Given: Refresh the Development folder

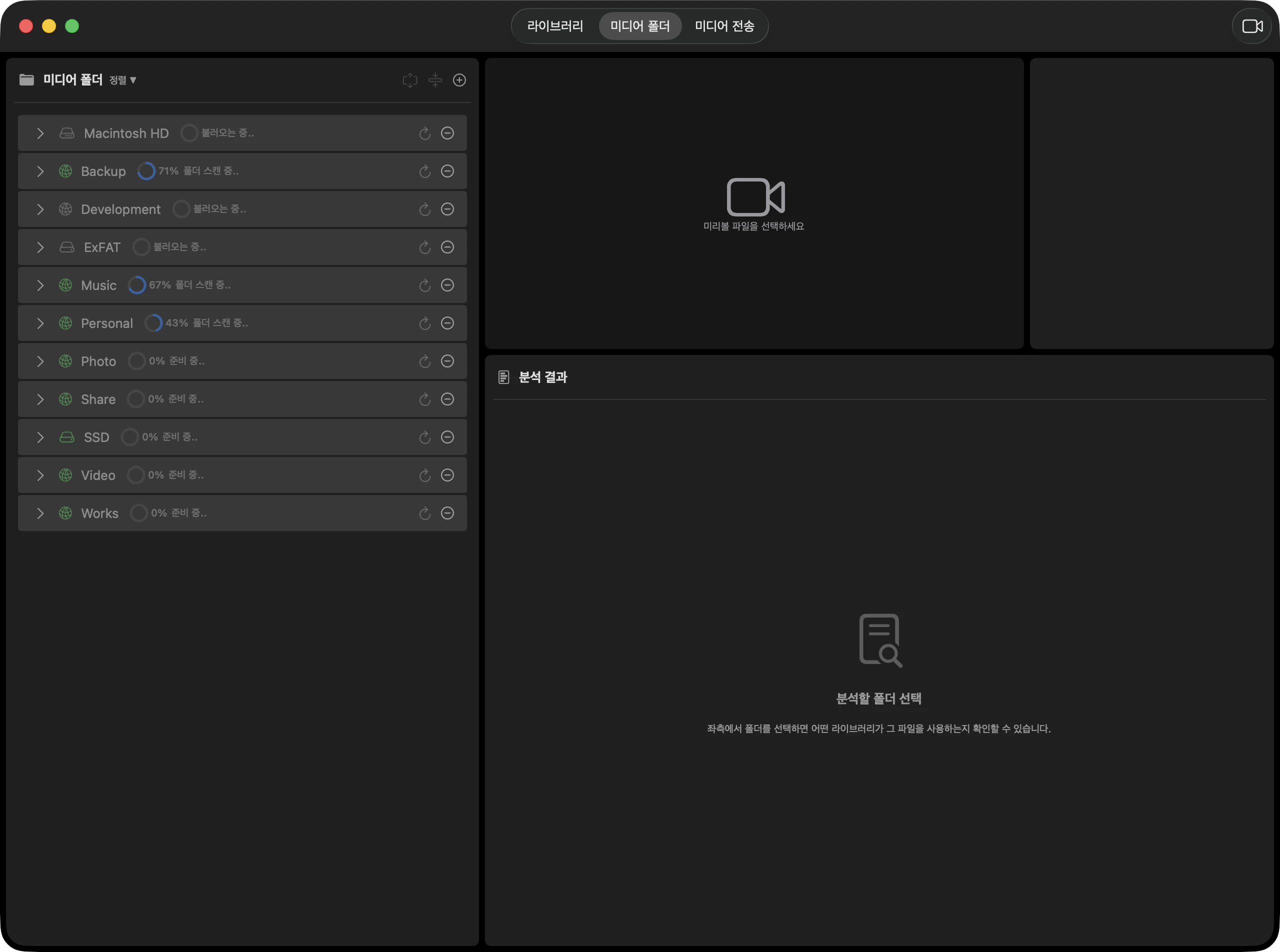Looking at the screenshot, I should pos(424,209).
